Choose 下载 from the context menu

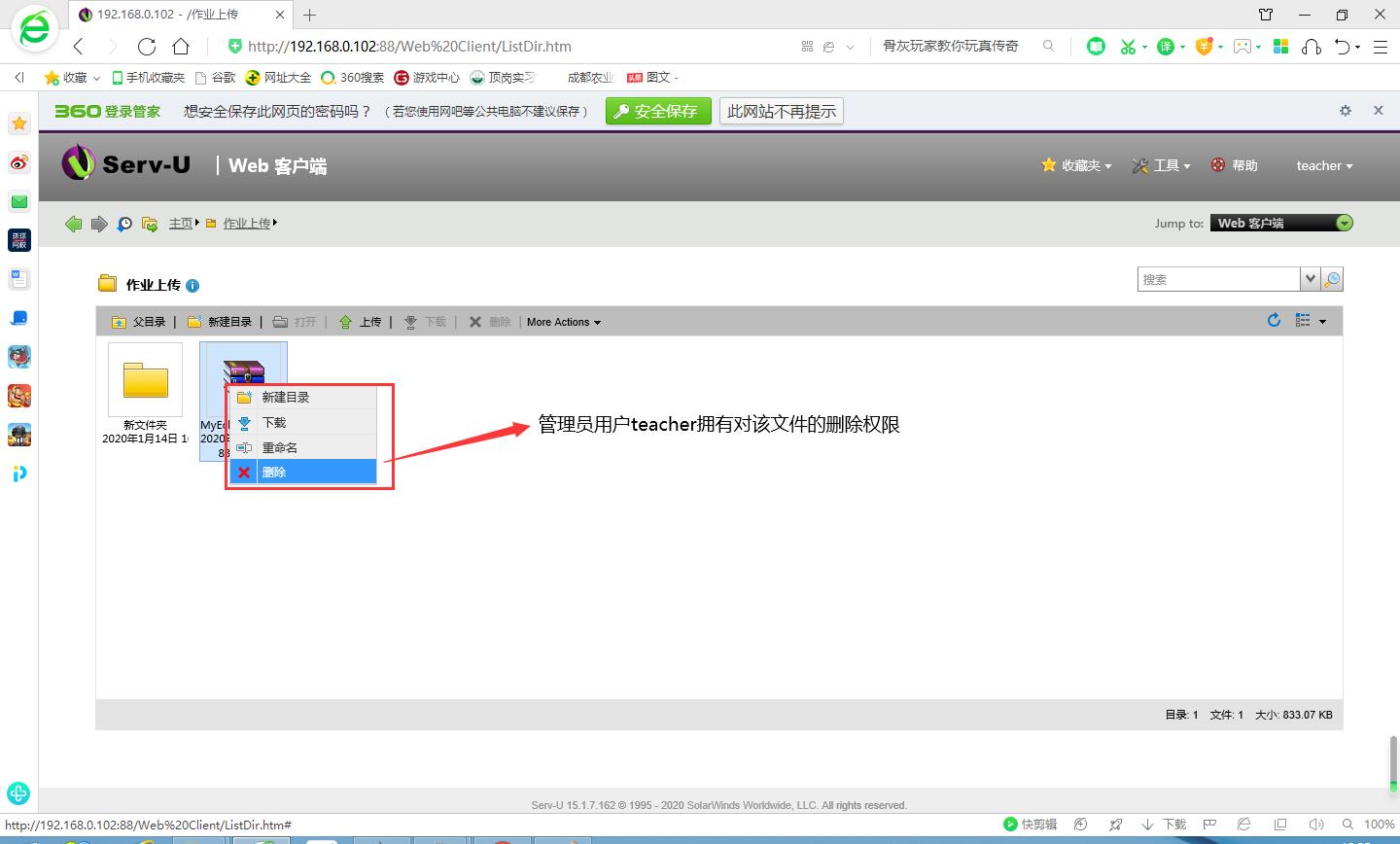coord(303,422)
